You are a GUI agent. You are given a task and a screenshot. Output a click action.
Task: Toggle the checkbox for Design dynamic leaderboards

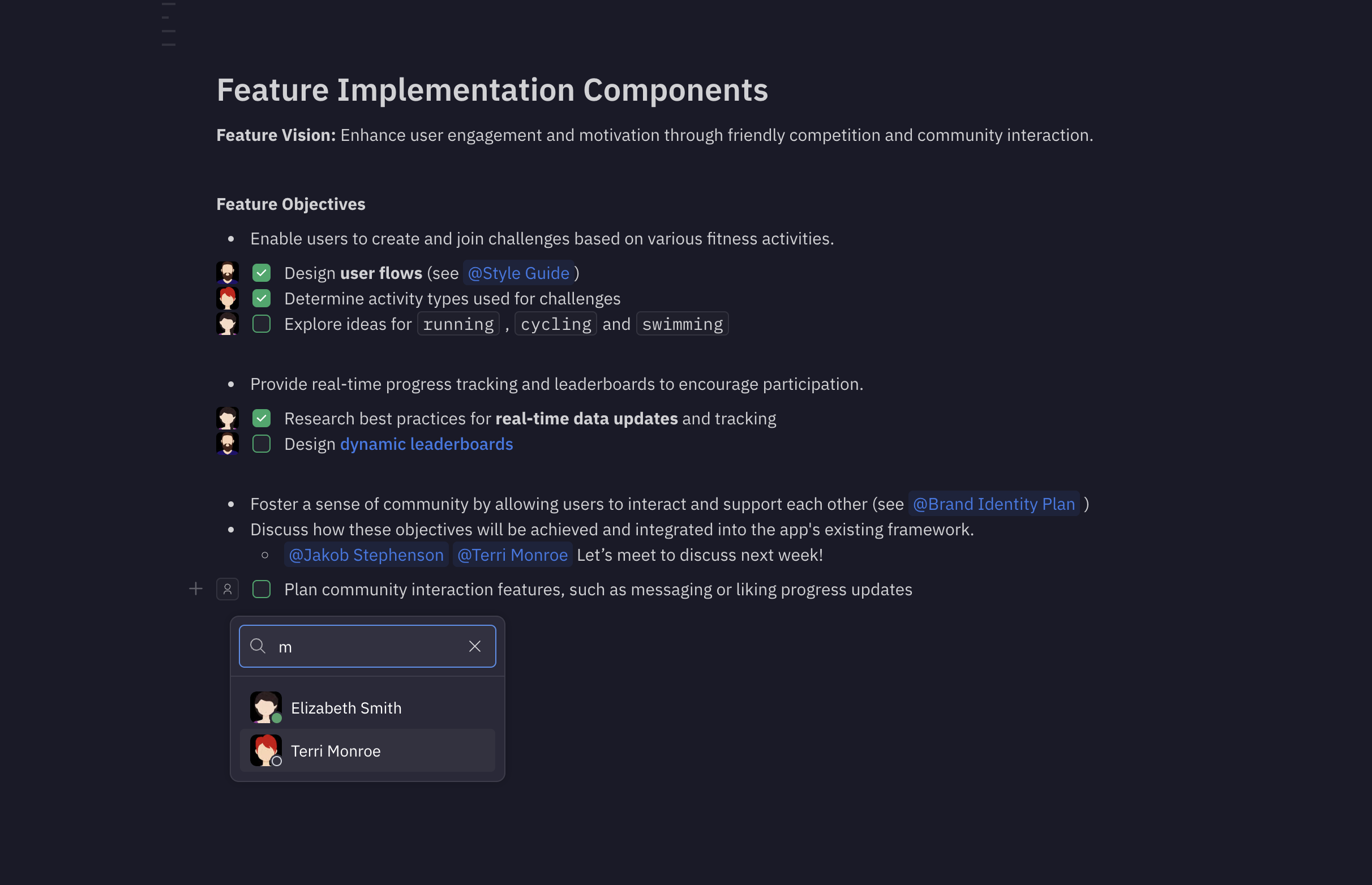261,444
